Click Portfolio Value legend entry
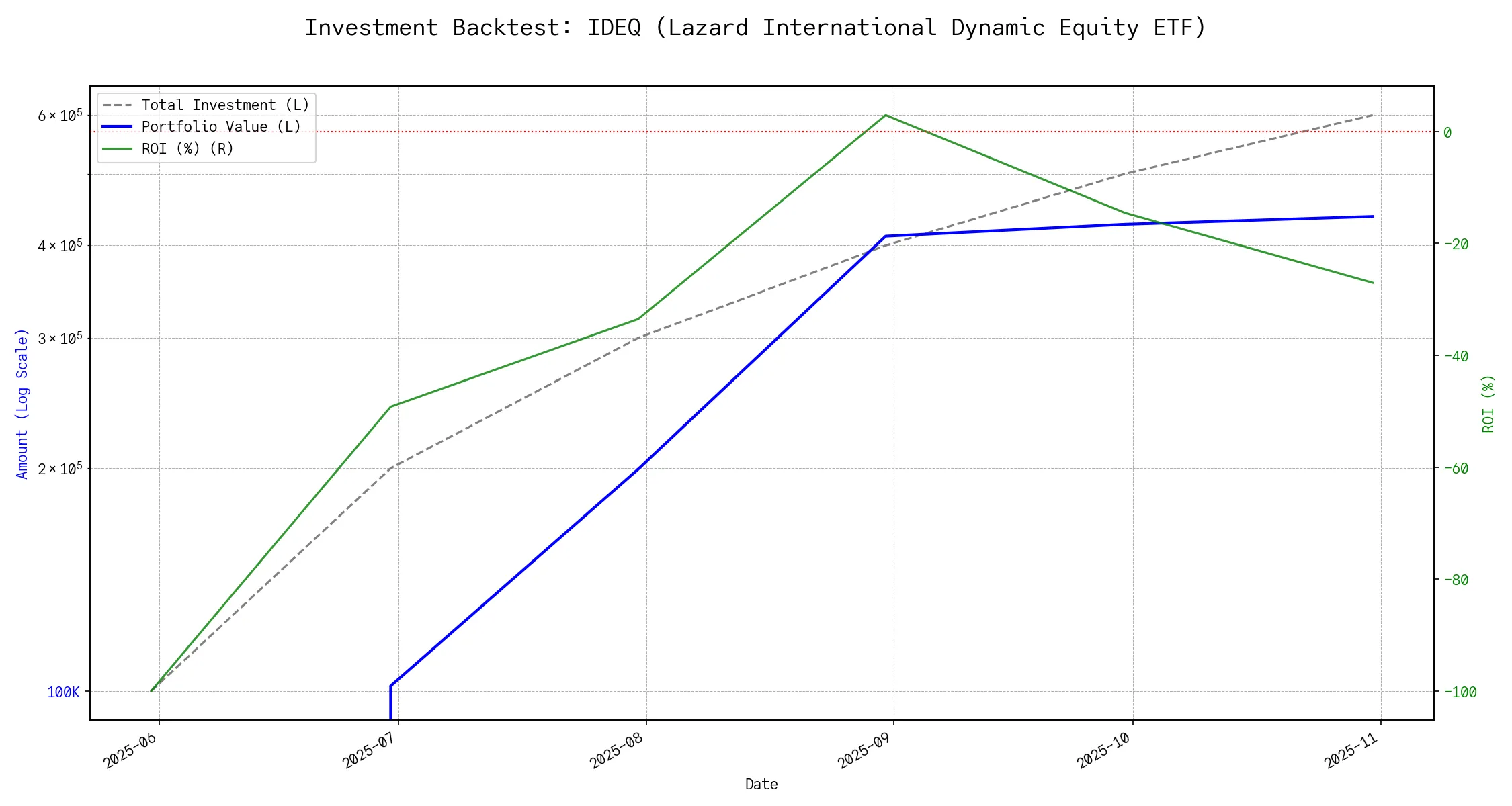The width and height of the screenshot is (1512, 806). tap(221, 127)
